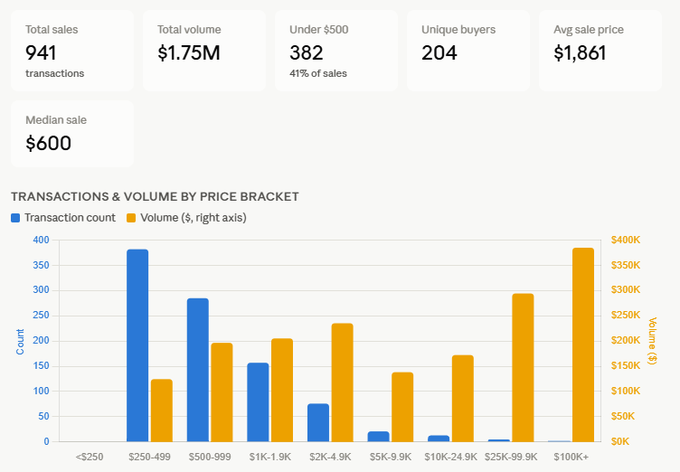Select the Median sale $600 card
The width and height of the screenshot is (680, 472).
[x=72, y=134]
